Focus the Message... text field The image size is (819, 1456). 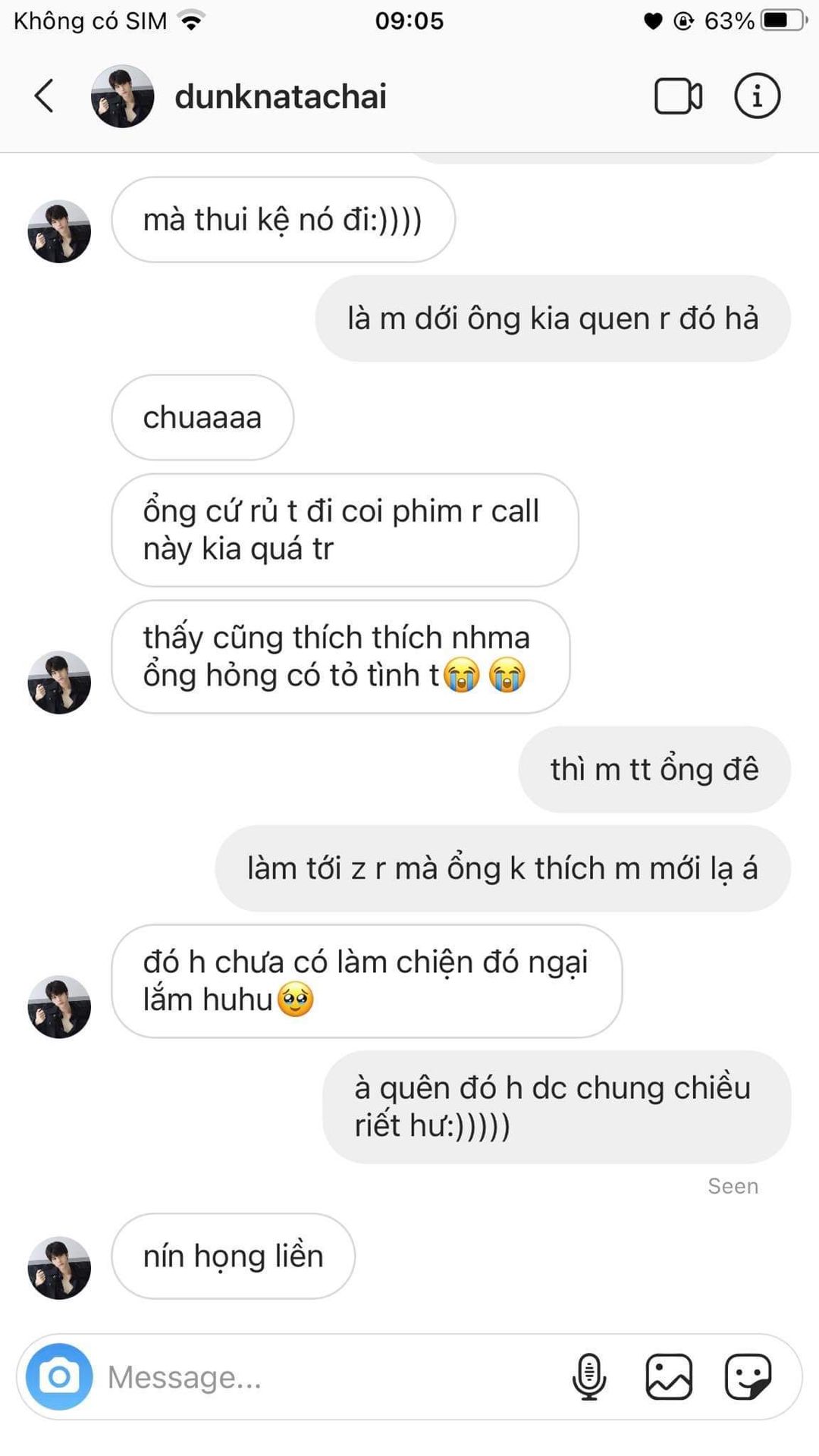point(334,1376)
